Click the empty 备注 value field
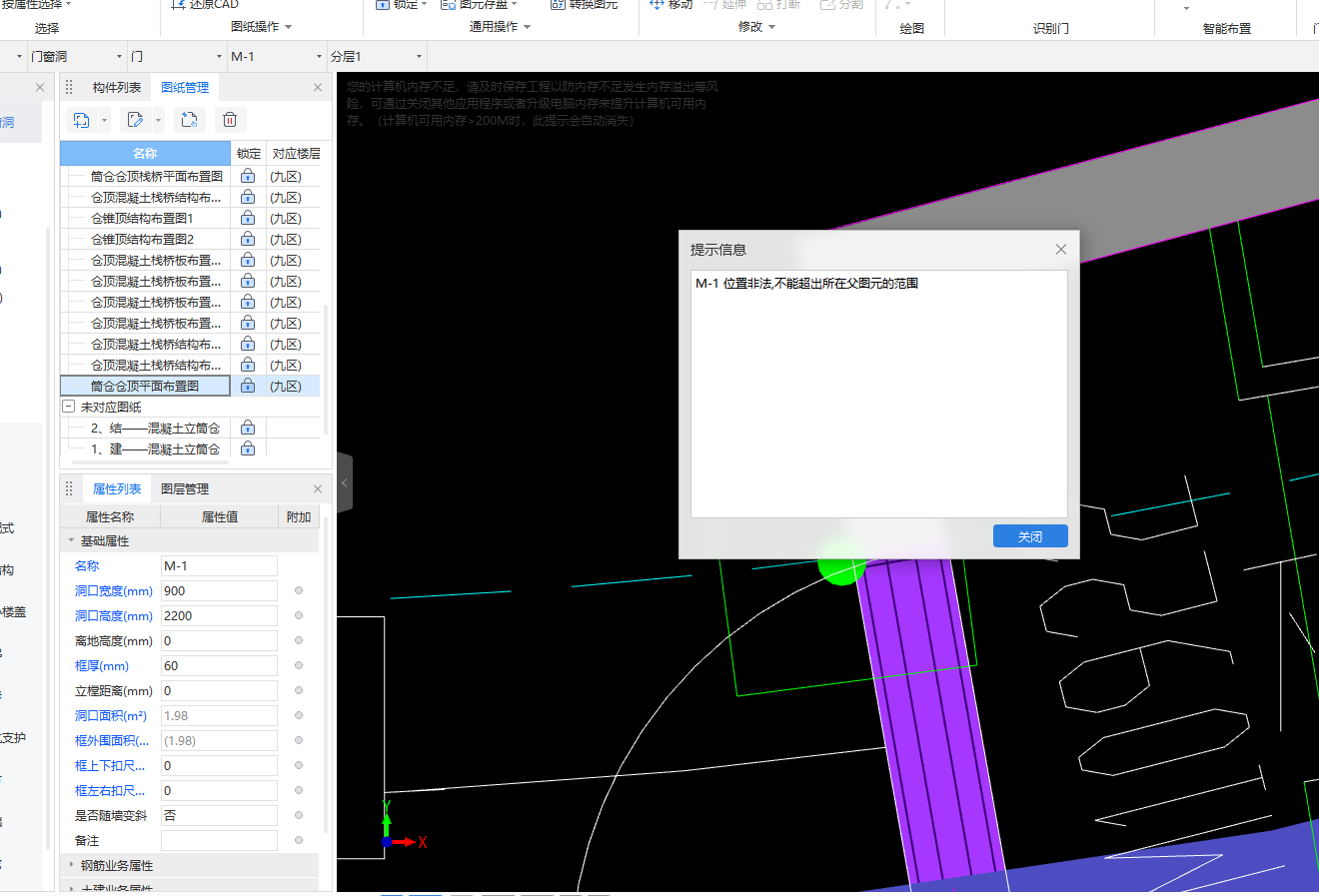The width and height of the screenshot is (1319, 896). [x=219, y=841]
